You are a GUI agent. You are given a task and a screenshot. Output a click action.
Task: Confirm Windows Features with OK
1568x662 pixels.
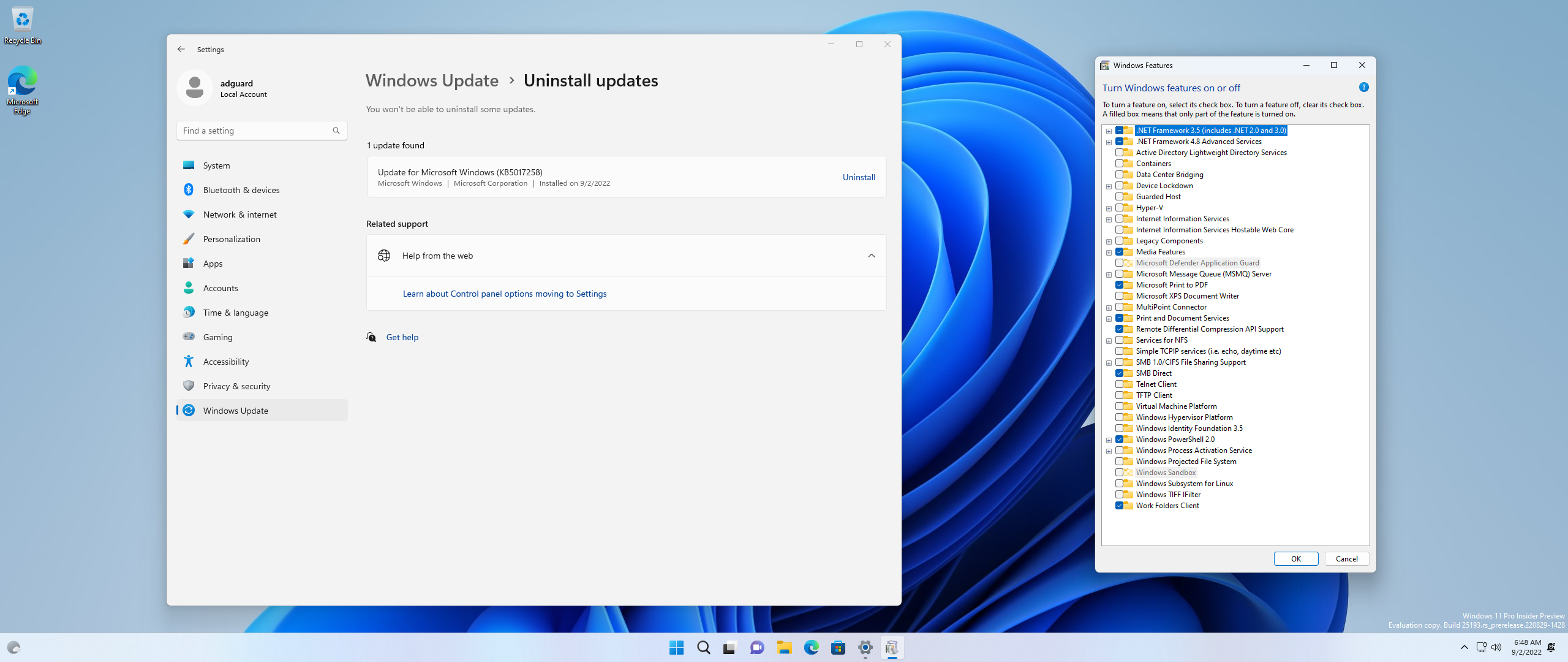pos(1296,558)
